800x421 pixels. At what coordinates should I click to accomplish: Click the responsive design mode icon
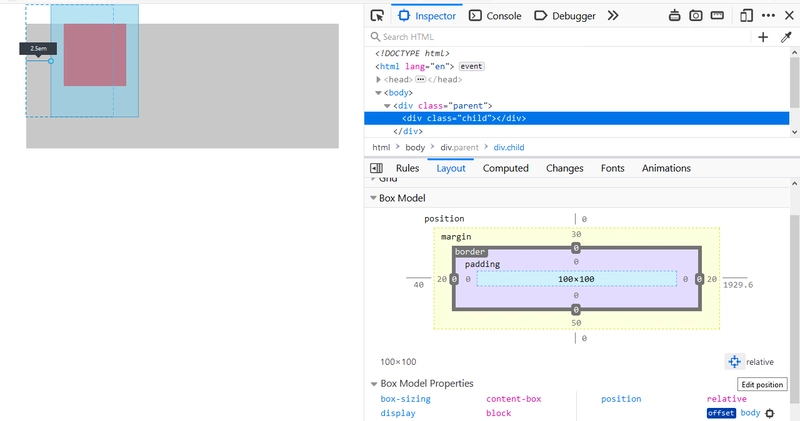pos(746,16)
